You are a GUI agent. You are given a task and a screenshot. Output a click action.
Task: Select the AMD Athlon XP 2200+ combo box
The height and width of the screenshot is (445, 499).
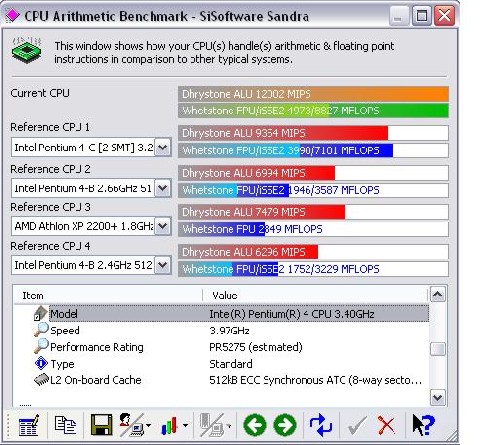click(91, 226)
